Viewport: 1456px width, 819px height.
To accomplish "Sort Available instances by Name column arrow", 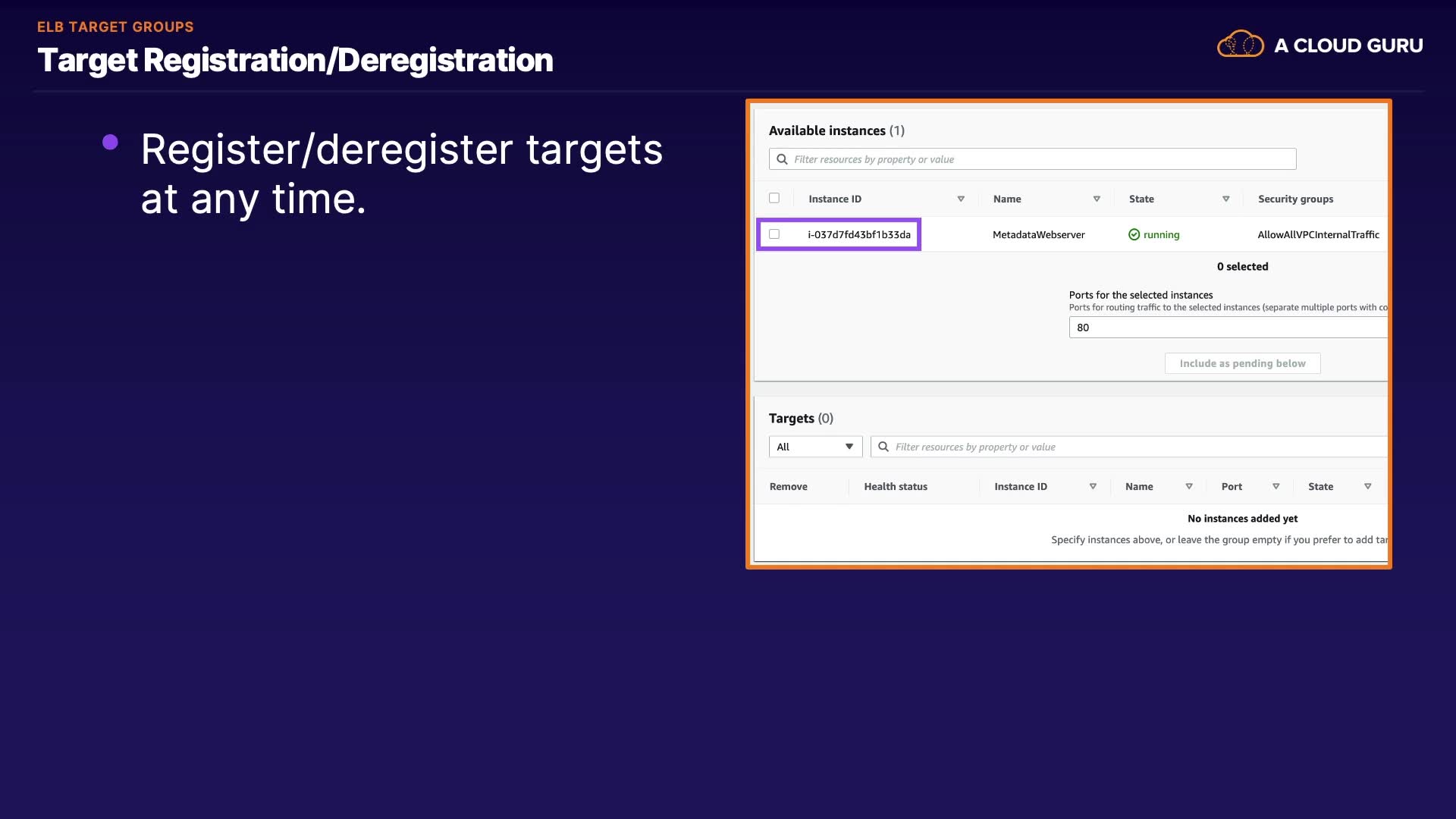I will click(x=1096, y=199).
